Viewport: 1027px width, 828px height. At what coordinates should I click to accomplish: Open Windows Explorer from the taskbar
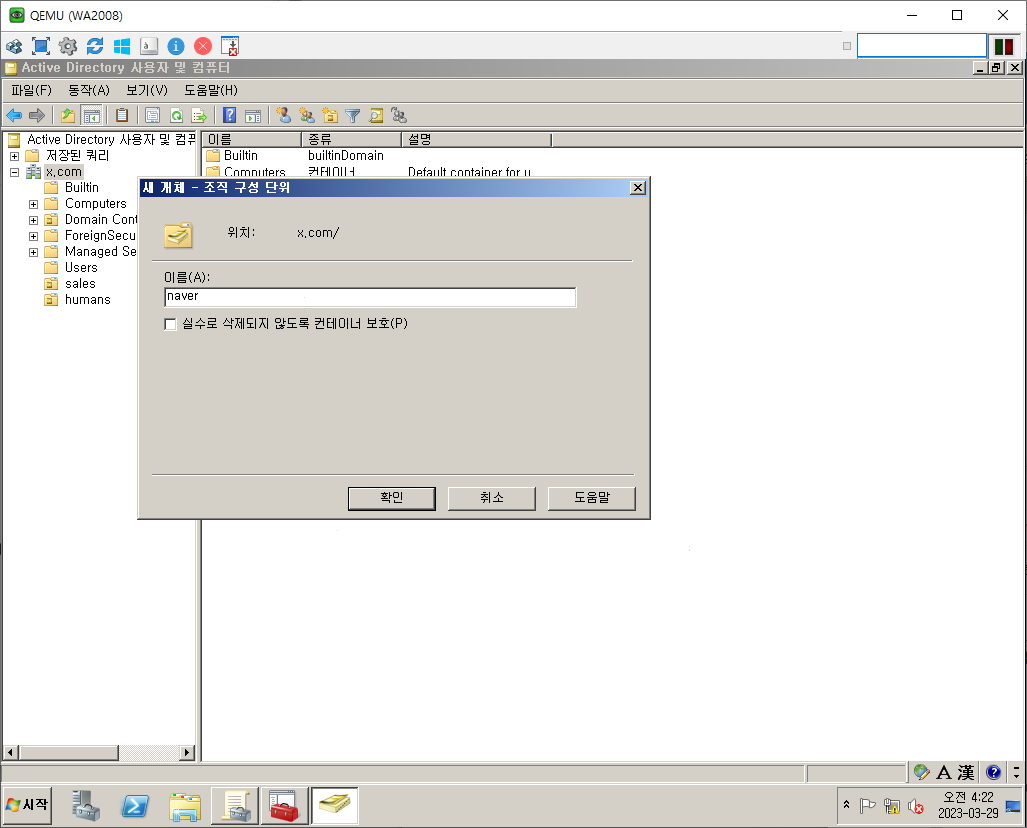(x=185, y=806)
